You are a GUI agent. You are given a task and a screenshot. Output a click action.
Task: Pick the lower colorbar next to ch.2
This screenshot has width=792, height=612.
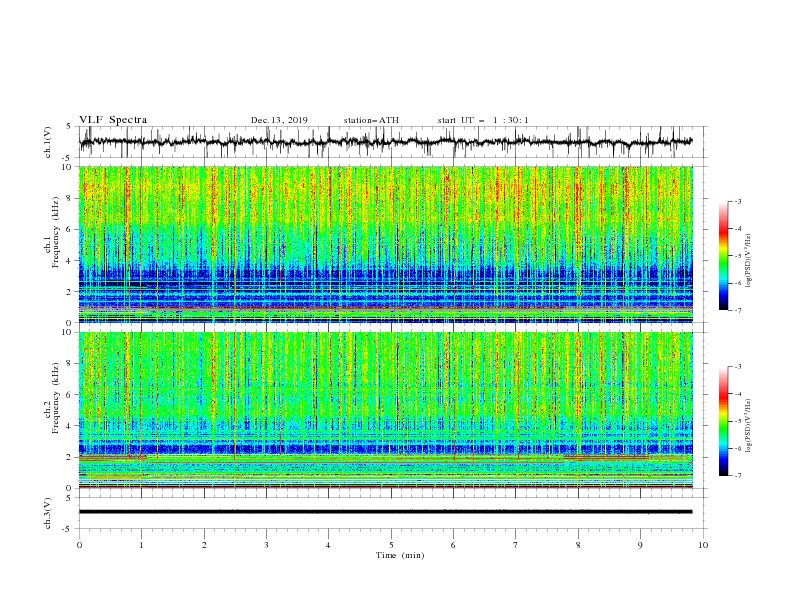tap(723, 421)
